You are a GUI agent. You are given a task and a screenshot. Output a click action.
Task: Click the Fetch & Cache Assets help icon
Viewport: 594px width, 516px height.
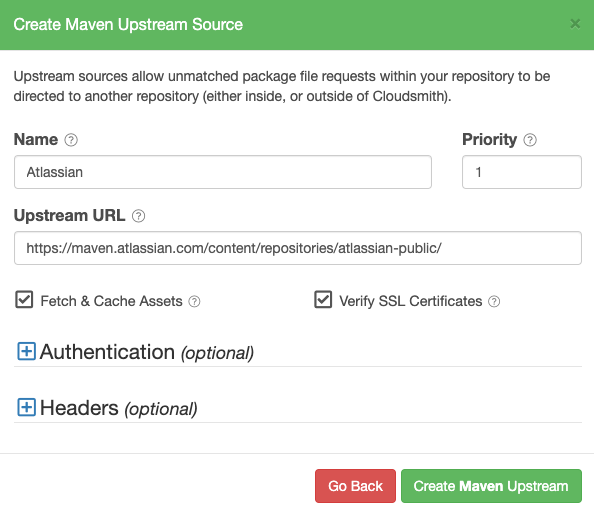click(194, 302)
